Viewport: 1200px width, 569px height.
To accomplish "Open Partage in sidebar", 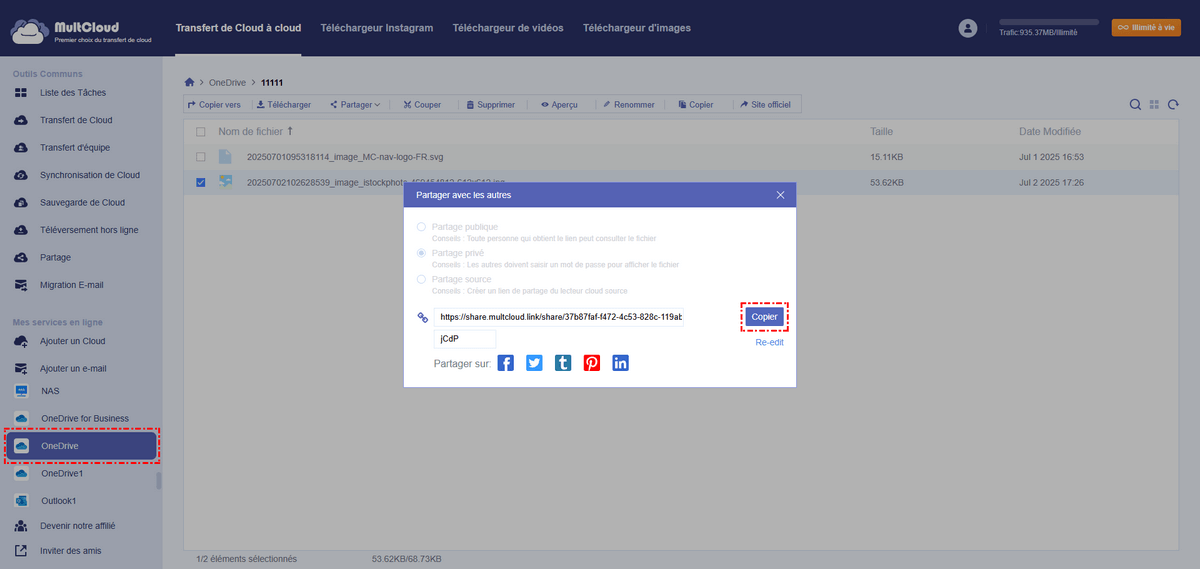I will click(x=55, y=257).
